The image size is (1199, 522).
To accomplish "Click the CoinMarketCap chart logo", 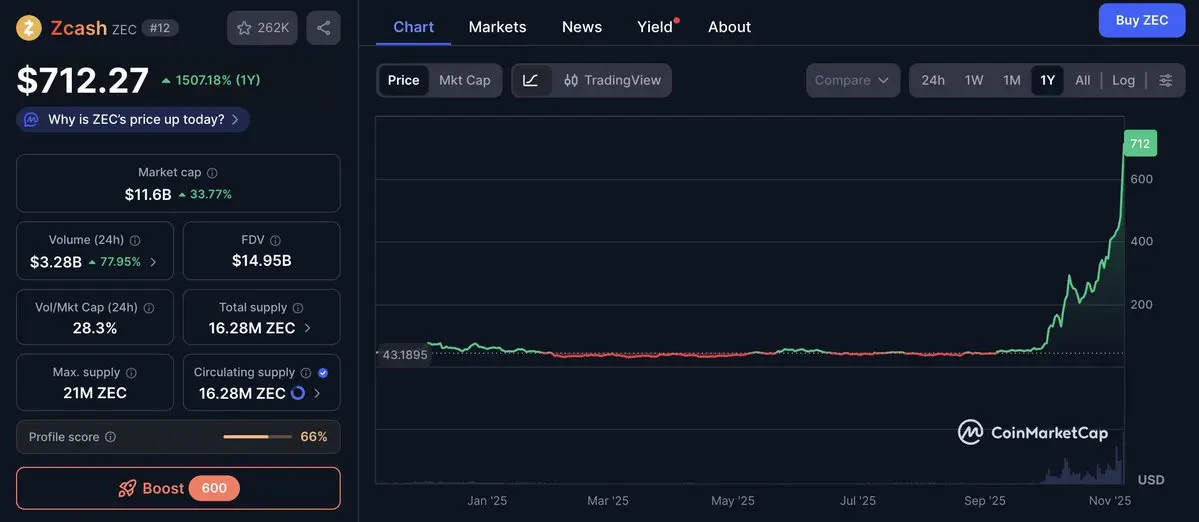I will pyautogui.click(x=1032, y=433).
